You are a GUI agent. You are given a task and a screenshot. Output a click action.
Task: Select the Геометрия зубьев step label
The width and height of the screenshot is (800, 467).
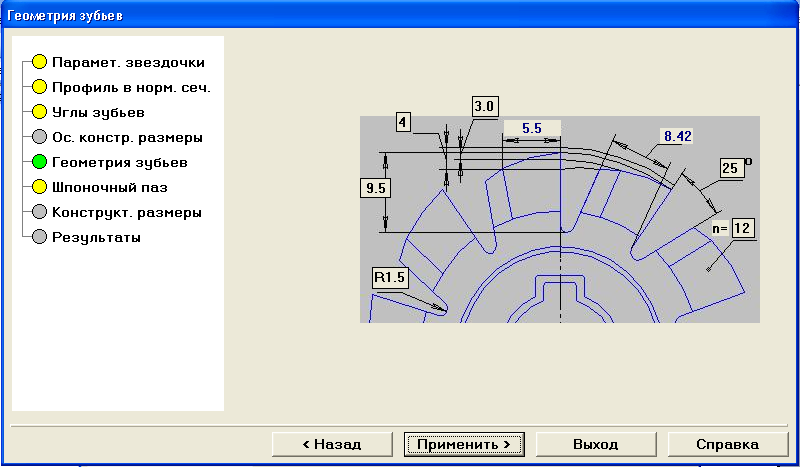120,162
